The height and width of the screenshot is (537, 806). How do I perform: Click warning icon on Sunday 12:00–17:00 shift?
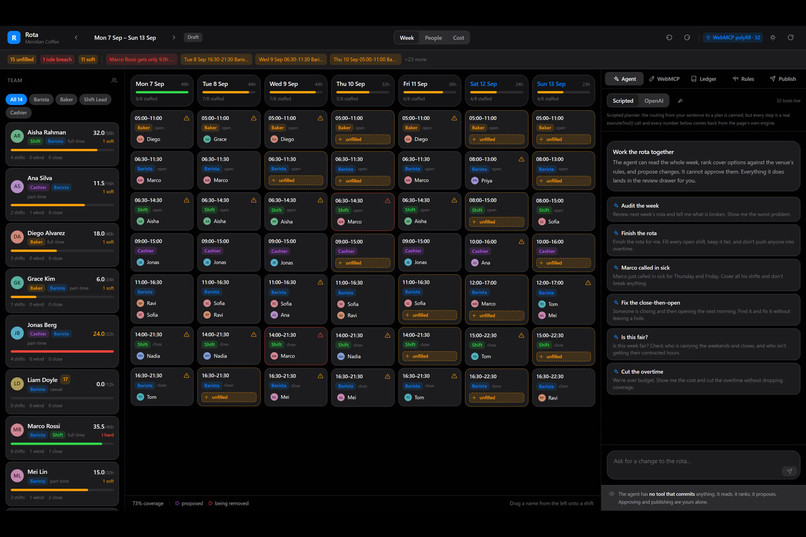click(588, 283)
